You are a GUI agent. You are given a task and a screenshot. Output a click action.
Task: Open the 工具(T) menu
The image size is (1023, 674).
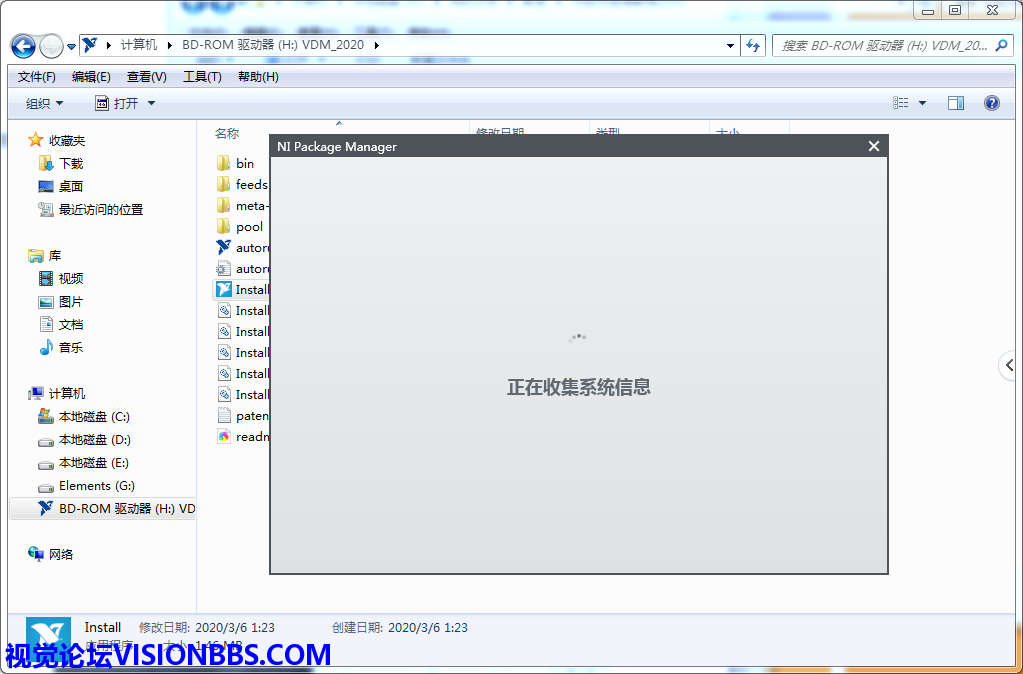(202, 77)
